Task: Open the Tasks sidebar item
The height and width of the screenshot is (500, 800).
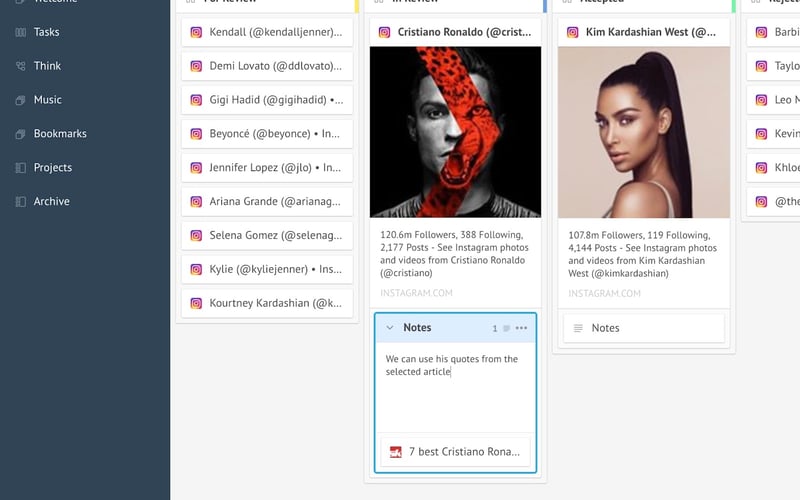Action: coord(46,32)
